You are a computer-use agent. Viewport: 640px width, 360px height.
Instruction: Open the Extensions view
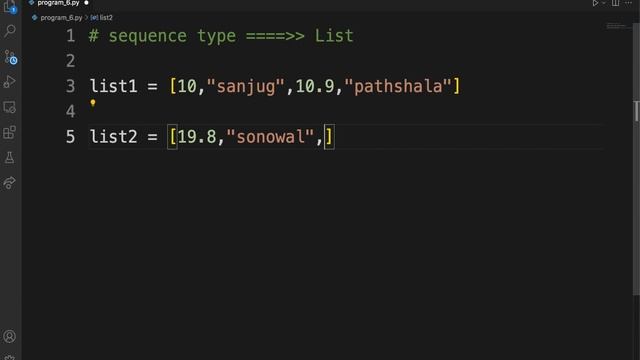(9, 132)
